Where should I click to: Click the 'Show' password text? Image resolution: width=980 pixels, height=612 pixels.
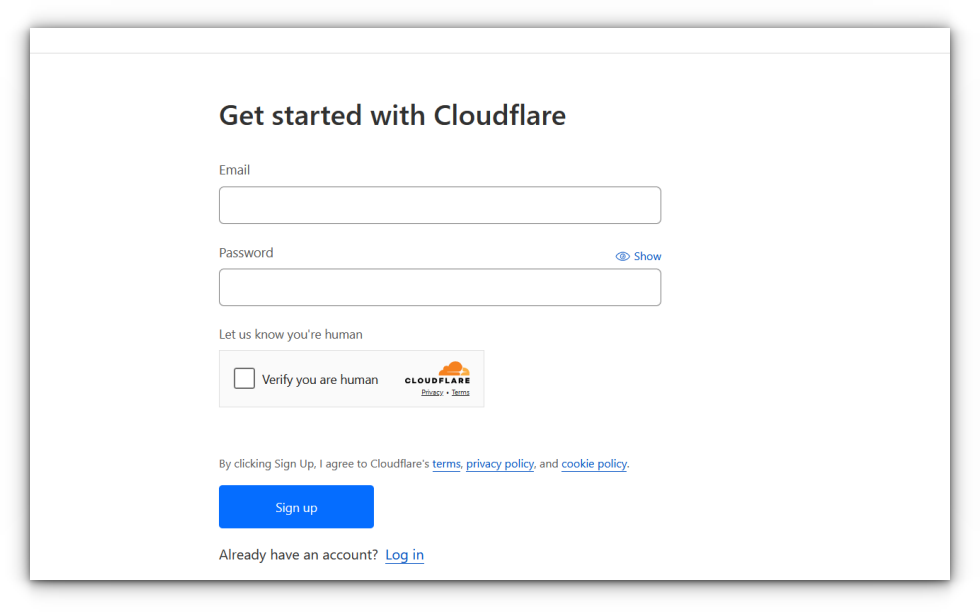pyautogui.click(x=647, y=257)
